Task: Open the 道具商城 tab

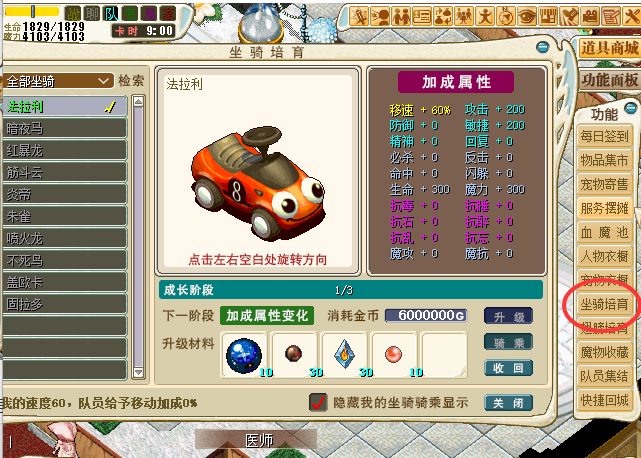Action: pyautogui.click(x=609, y=48)
